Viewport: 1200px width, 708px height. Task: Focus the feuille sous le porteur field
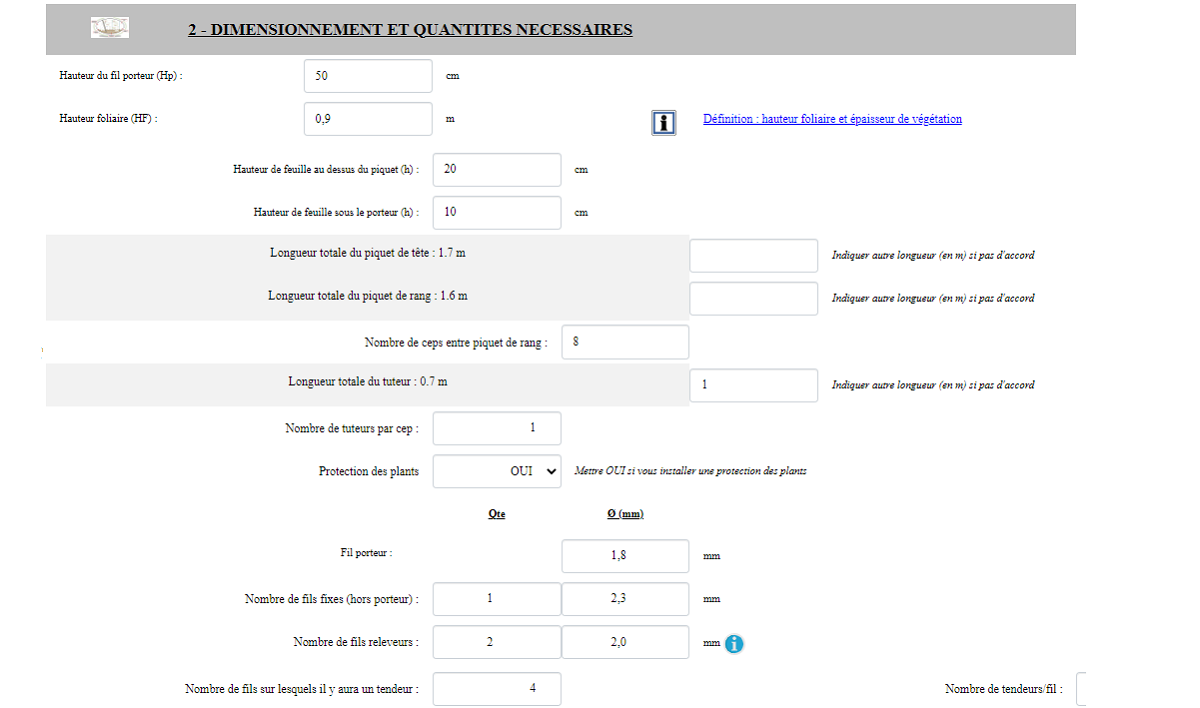(497, 212)
